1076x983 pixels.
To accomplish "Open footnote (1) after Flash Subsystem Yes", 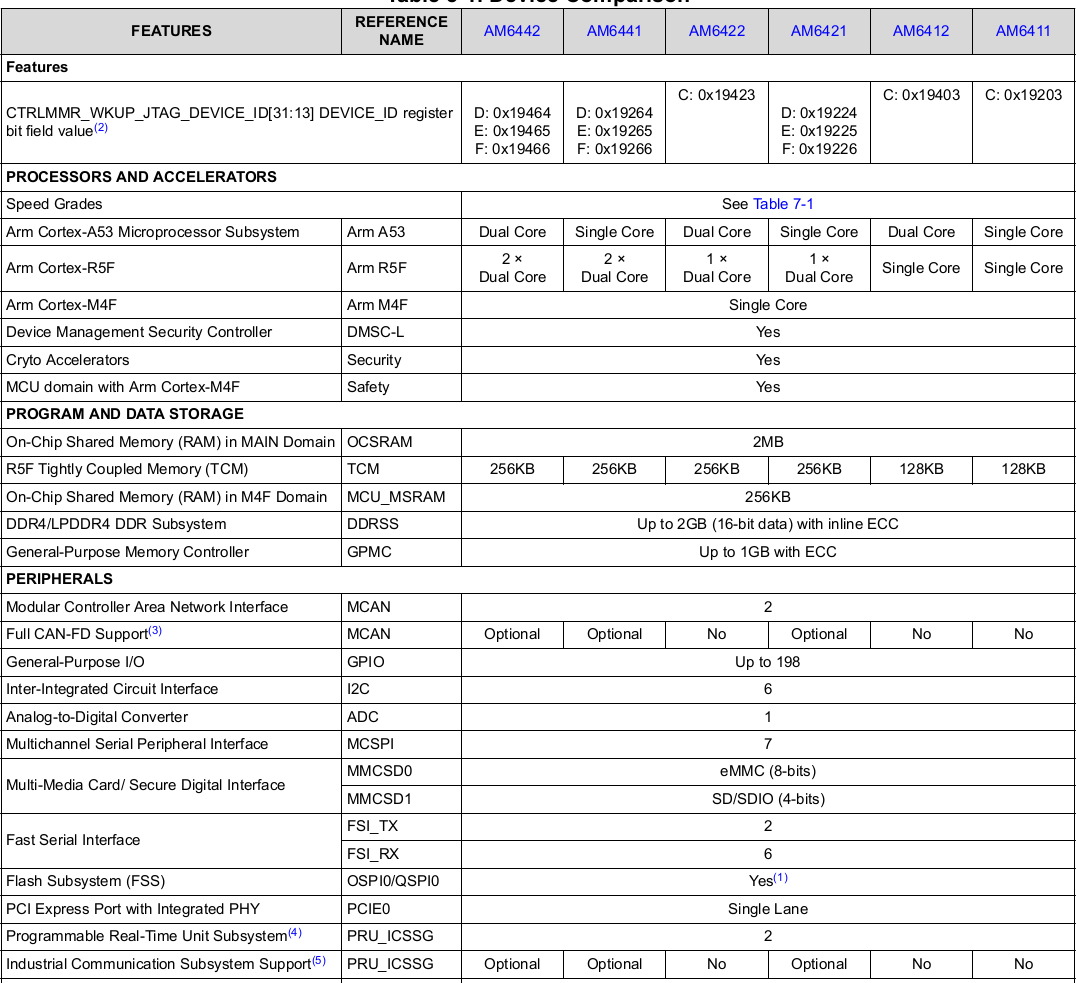I will point(781,877).
